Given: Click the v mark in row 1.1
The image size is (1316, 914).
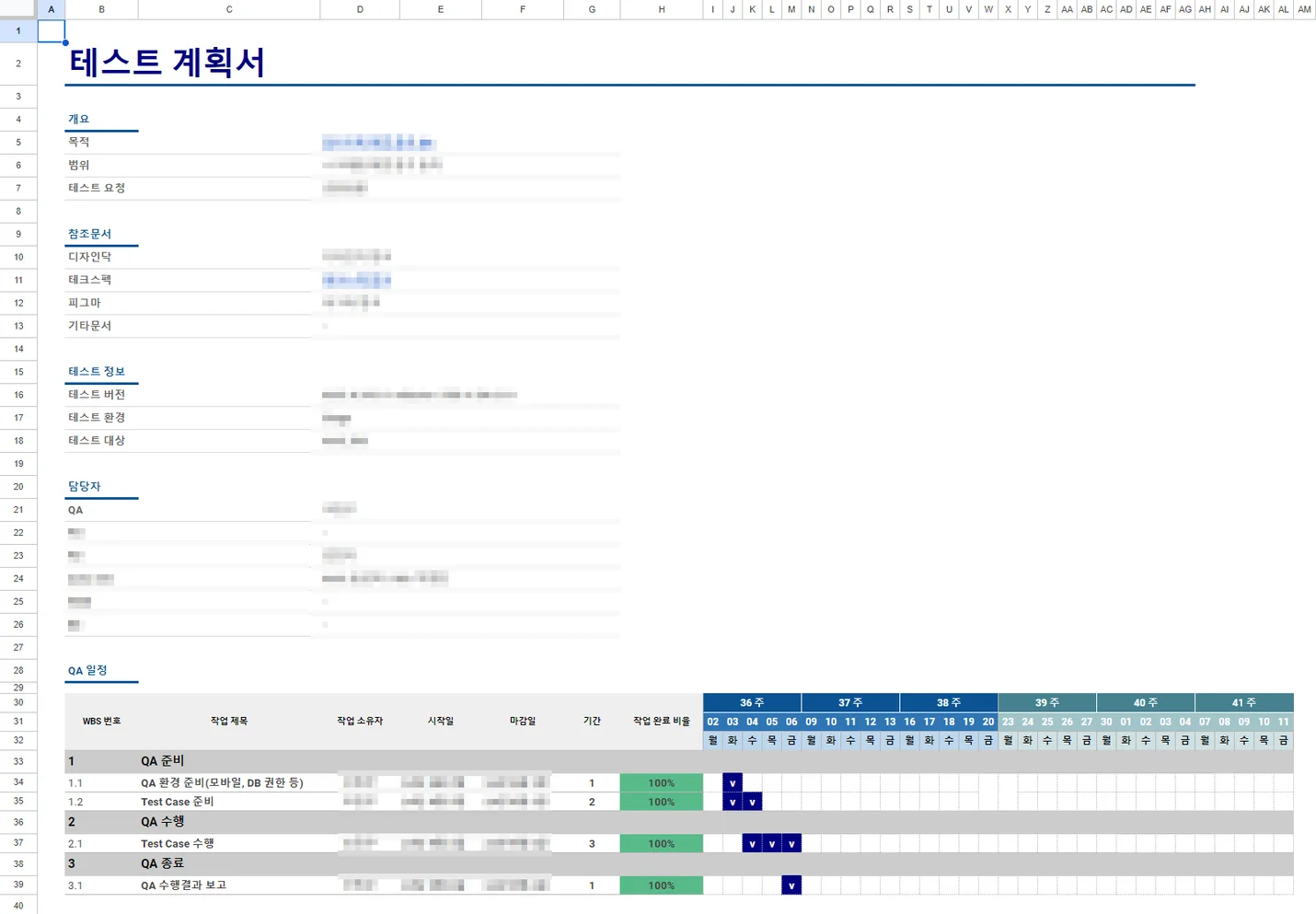Looking at the screenshot, I should [x=733, y=782].
